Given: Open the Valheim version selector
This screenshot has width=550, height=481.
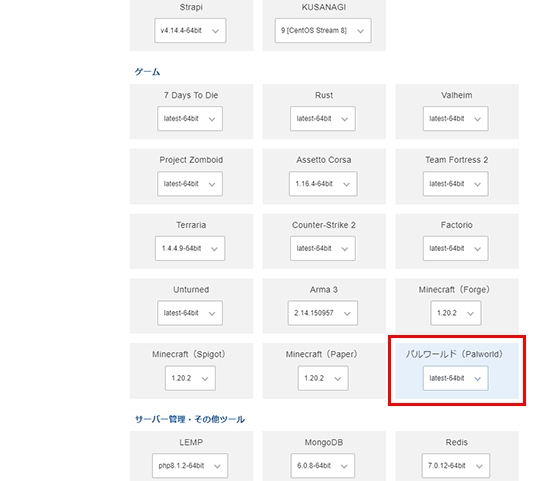Looking at the screenshot, I should tap(455, 119).
